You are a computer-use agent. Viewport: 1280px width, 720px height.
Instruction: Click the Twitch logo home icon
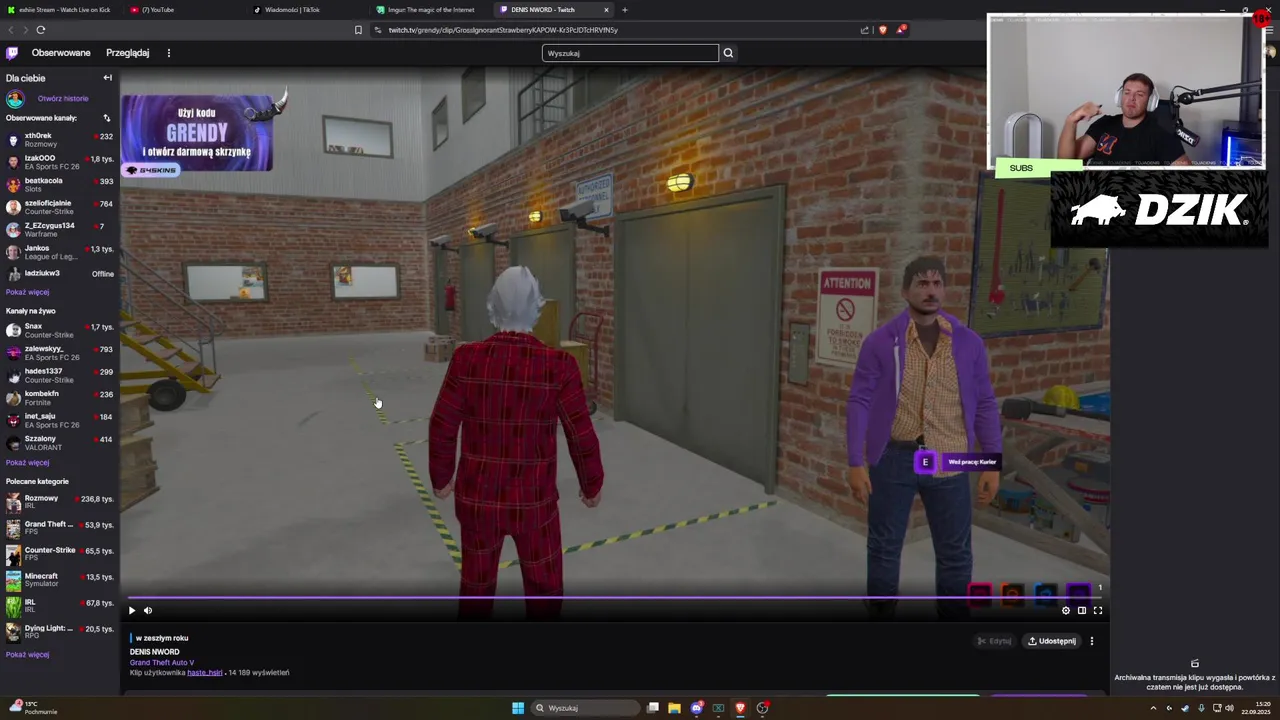12,53
